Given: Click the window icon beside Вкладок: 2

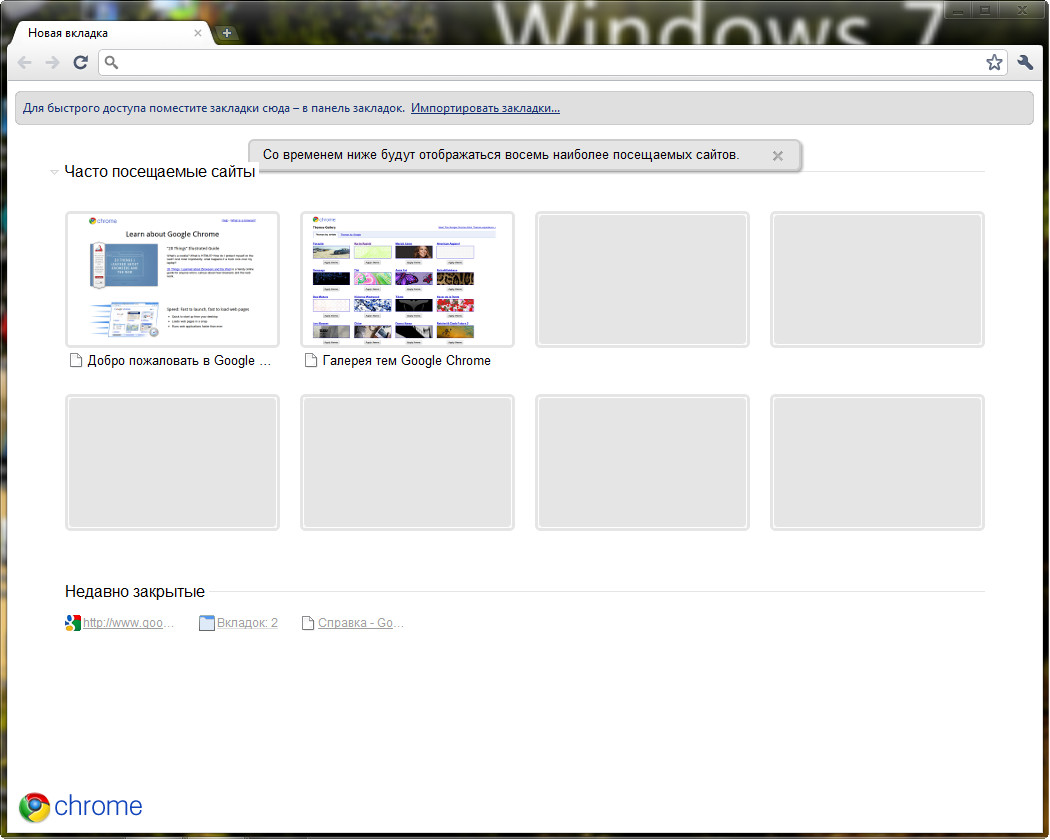Looking at the screenshot, I should [207, 623].
